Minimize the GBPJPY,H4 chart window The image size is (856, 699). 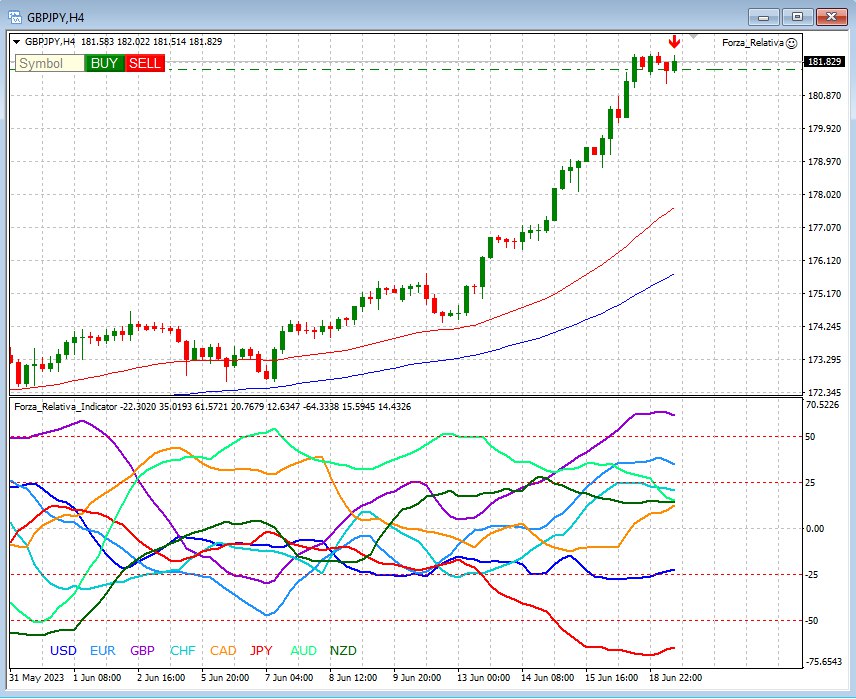[764, 17]
